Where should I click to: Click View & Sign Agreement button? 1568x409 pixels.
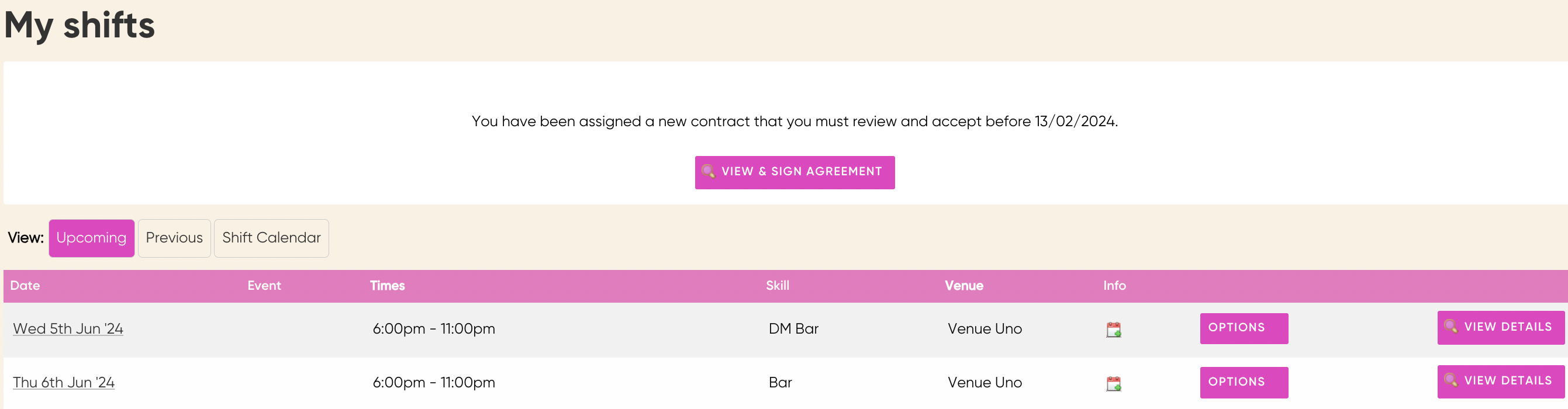(x=795, y=172)
